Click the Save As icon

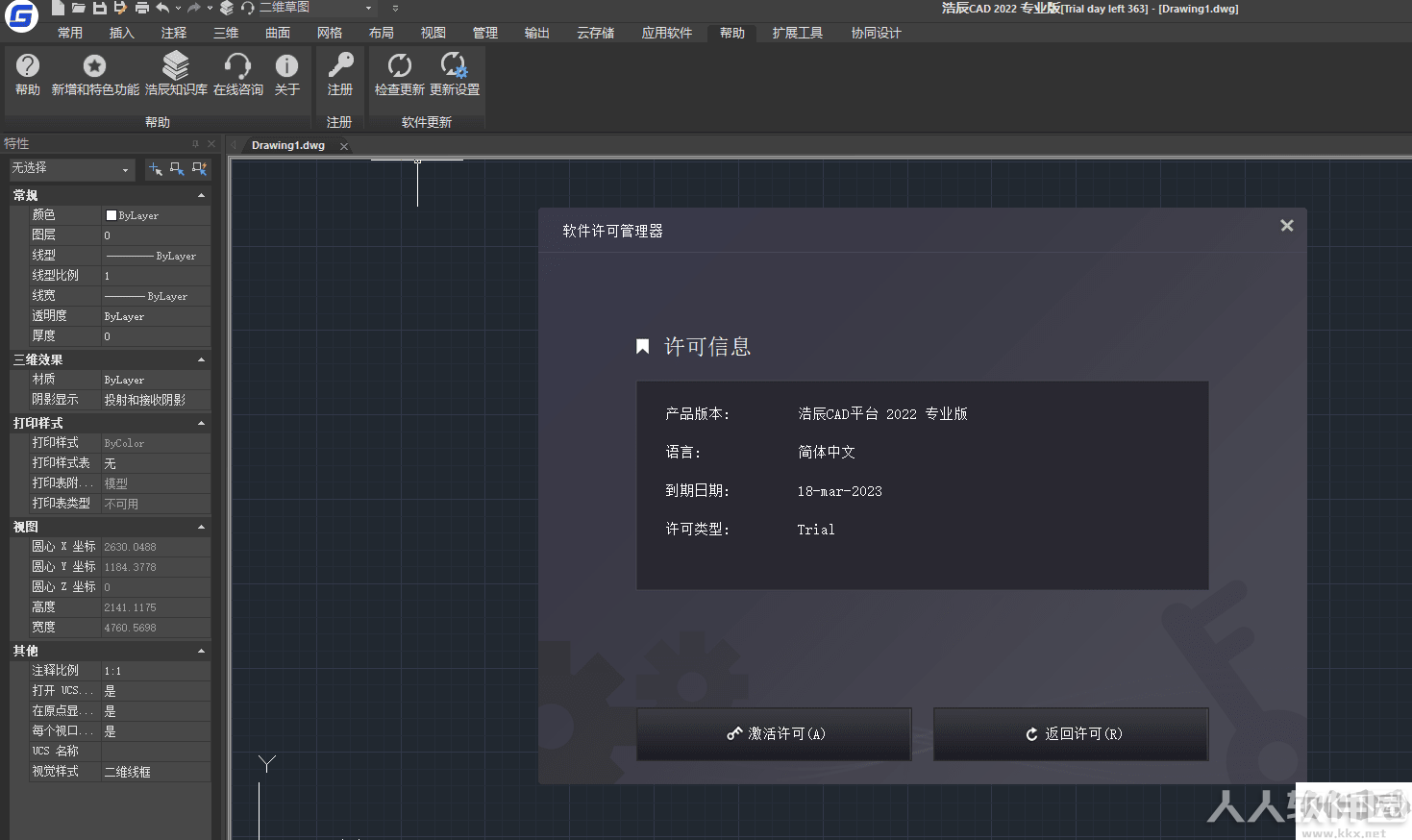[120, 8]
